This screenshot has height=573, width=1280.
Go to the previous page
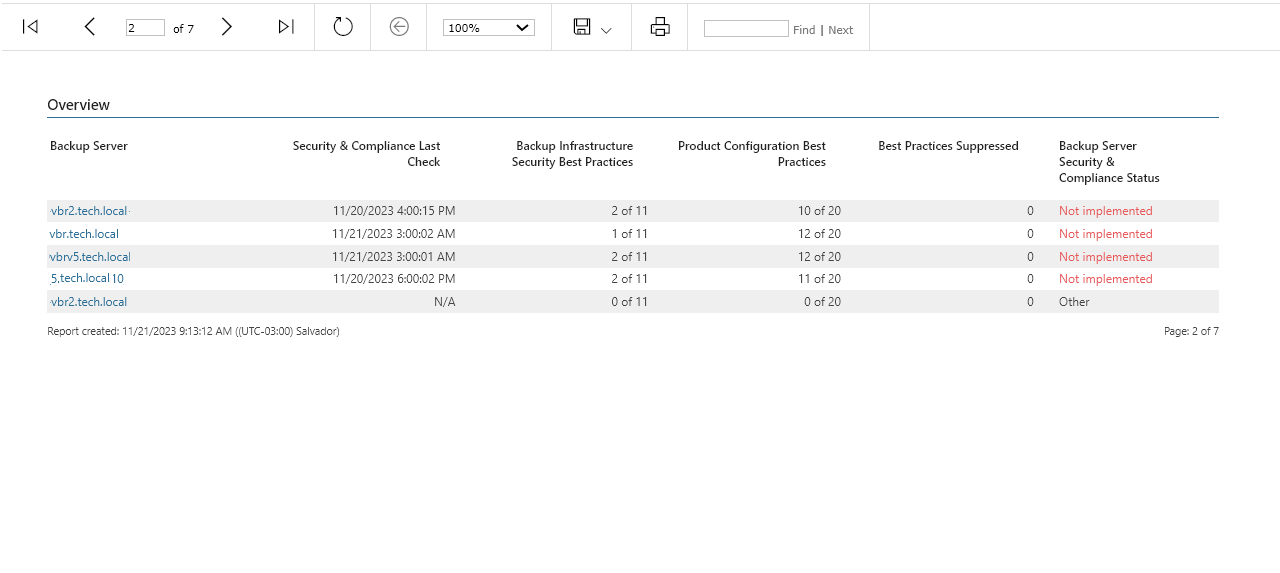pyautogui.click(x=90, y=27)
